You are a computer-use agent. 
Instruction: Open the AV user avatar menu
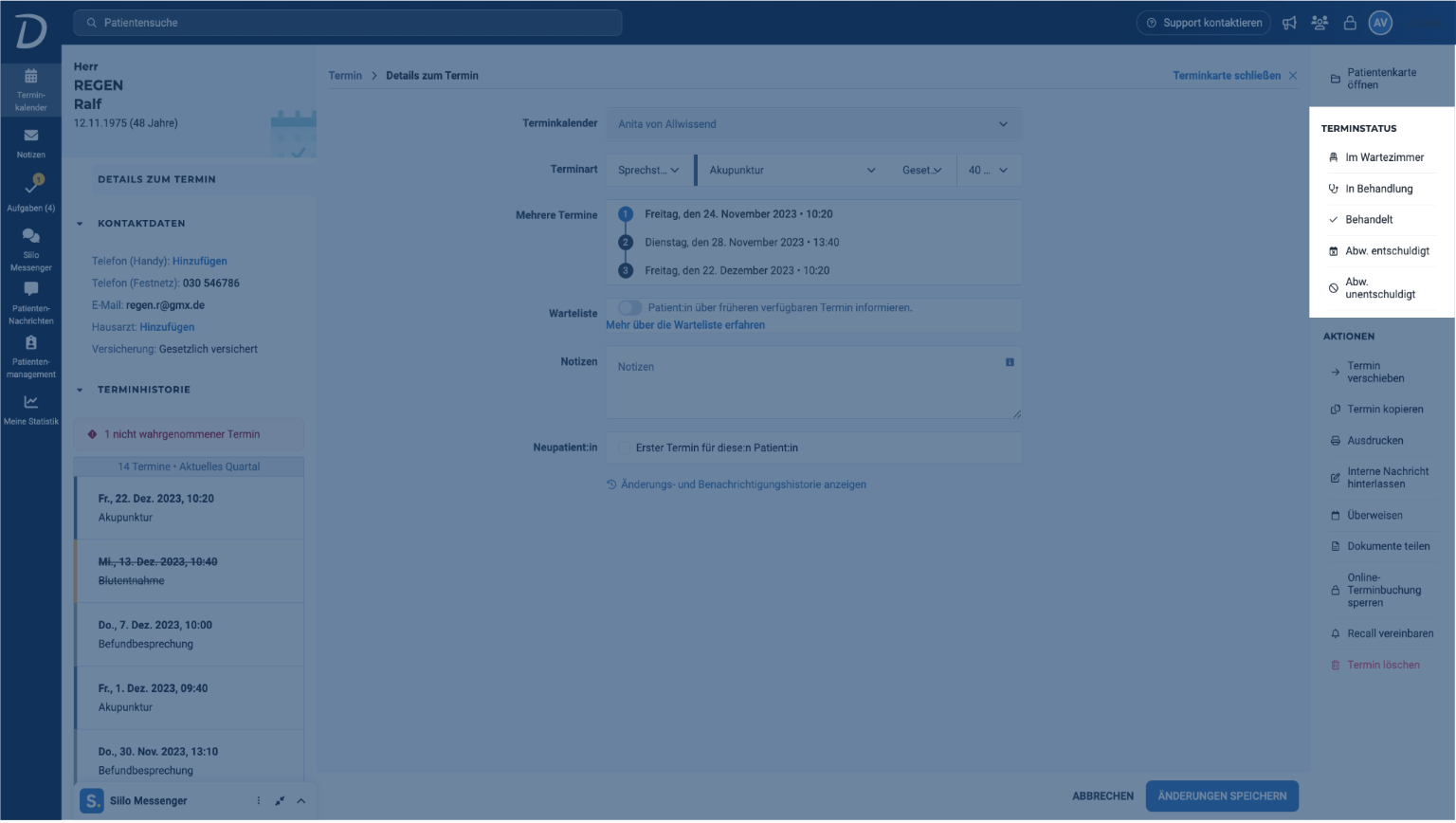pos(1380,23)
